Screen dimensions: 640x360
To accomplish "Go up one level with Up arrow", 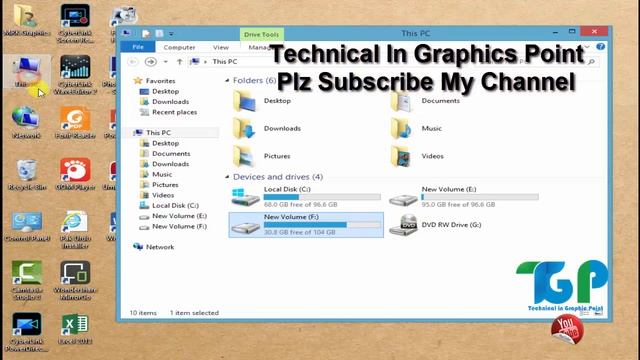I will tap(180, 62).
